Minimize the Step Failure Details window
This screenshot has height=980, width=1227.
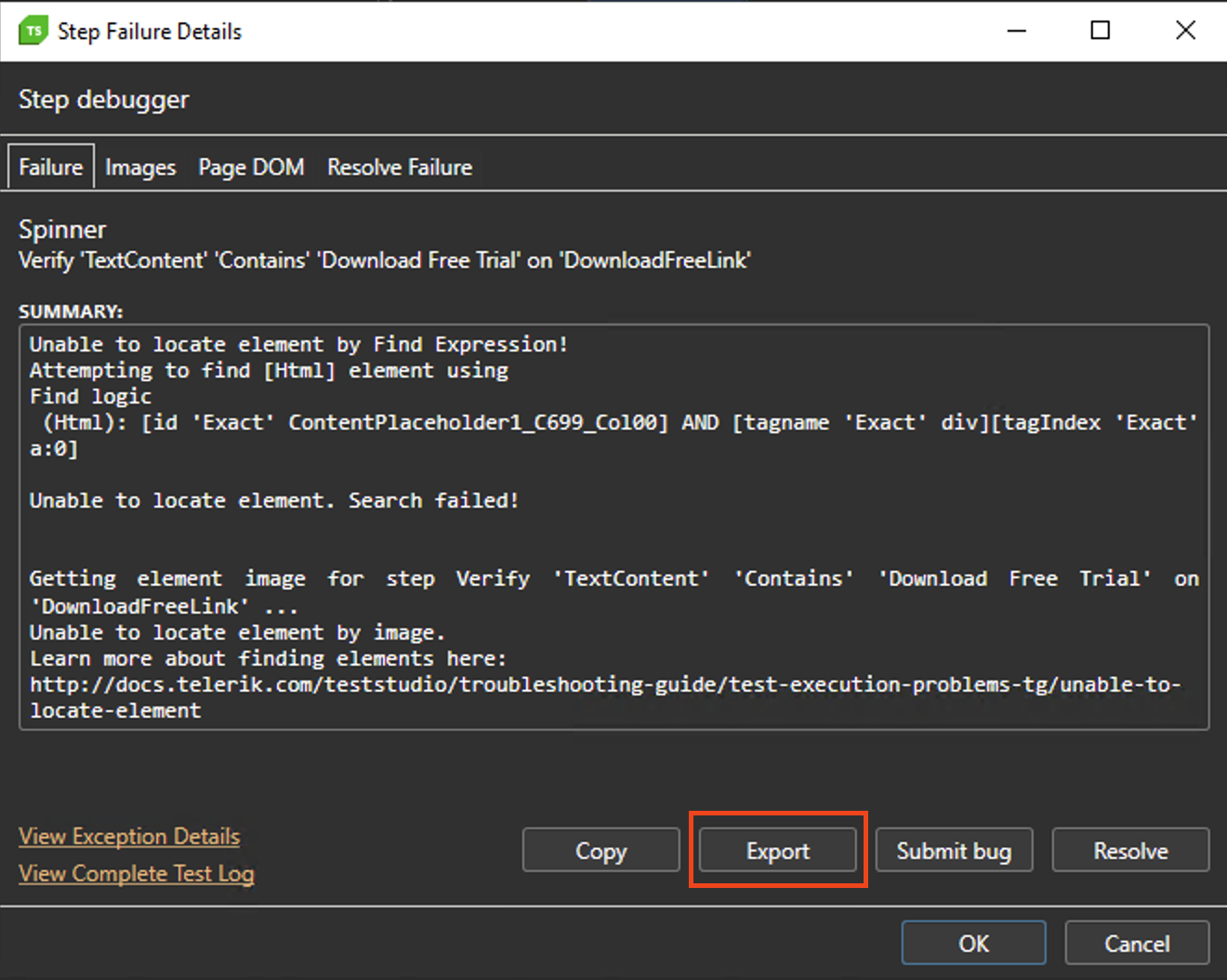pyautogui.click(x=1017, y=31)
